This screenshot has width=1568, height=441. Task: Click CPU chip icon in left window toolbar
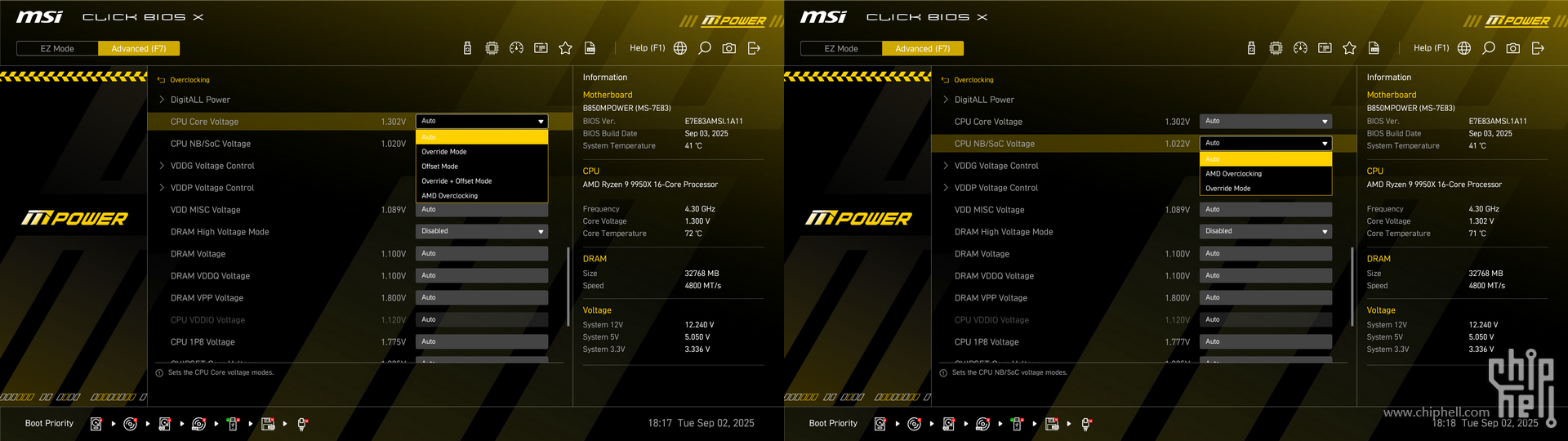coord(492,48)
